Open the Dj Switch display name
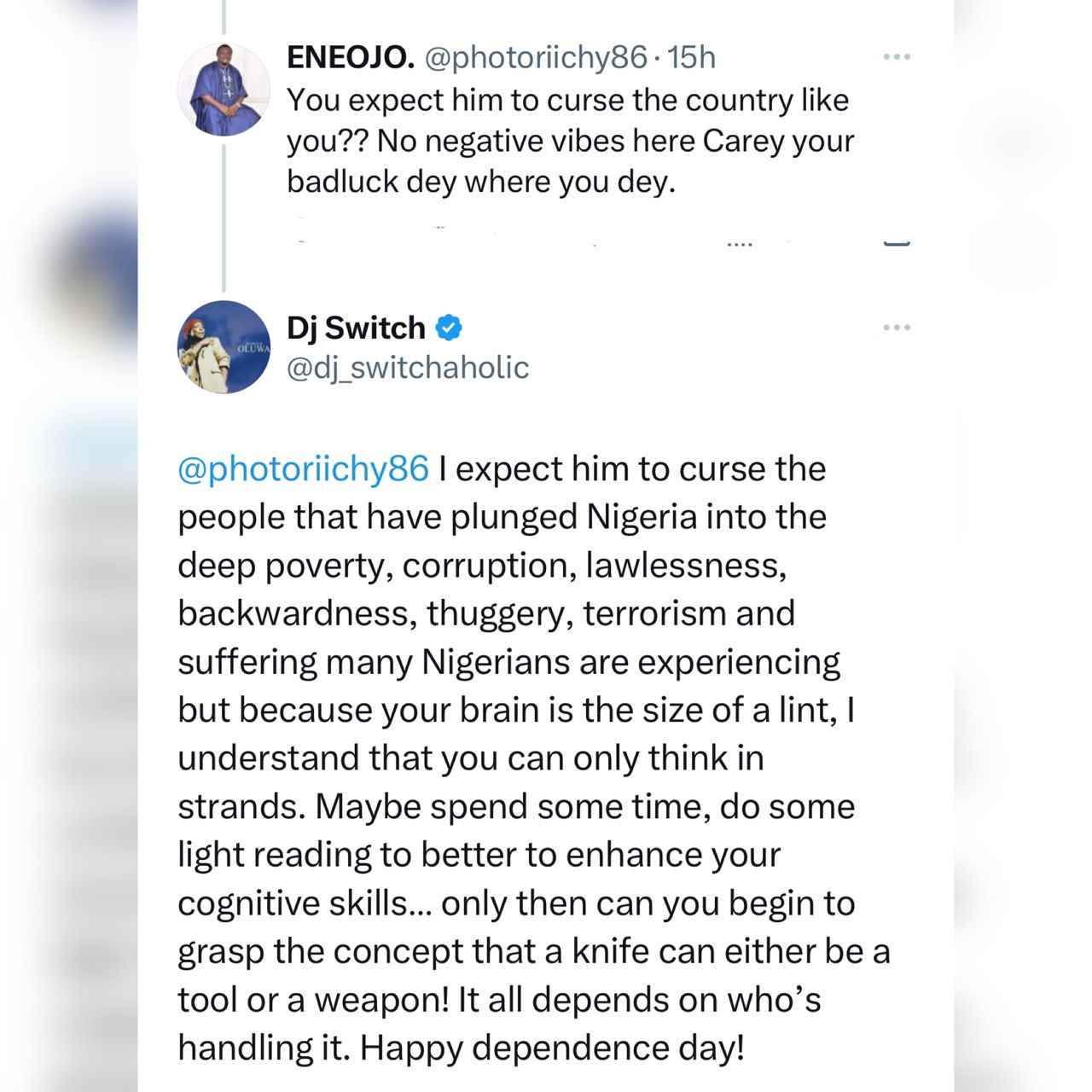 click(x=356, y=328)
